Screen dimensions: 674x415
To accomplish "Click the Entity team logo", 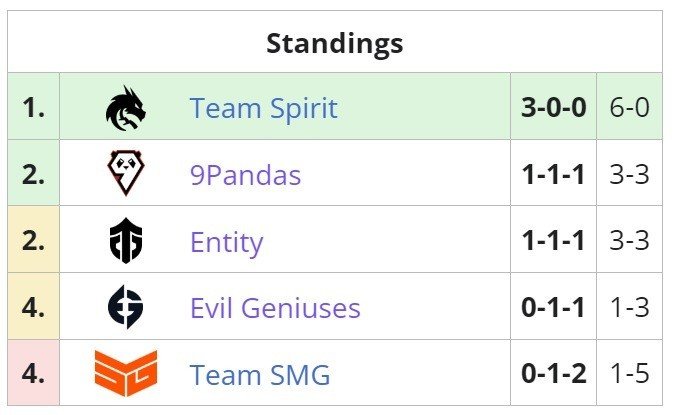I will pyautogui.click(x=126, y=240).
